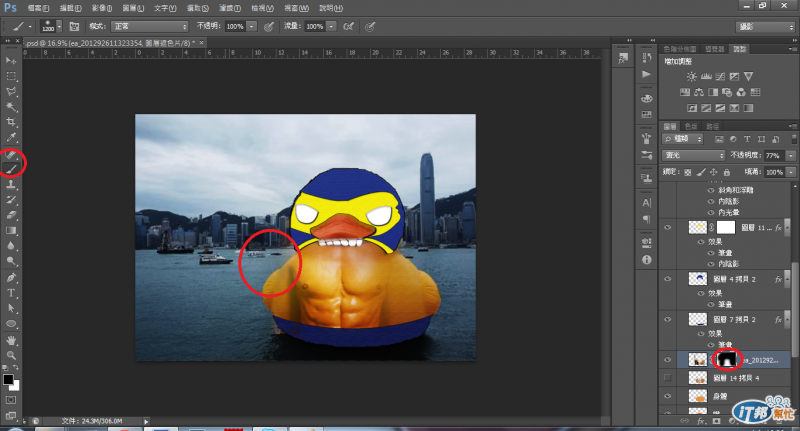Hide layer 圖層 11 via eye icon
This screenshot has width=800, height=431.
point(667,227)
